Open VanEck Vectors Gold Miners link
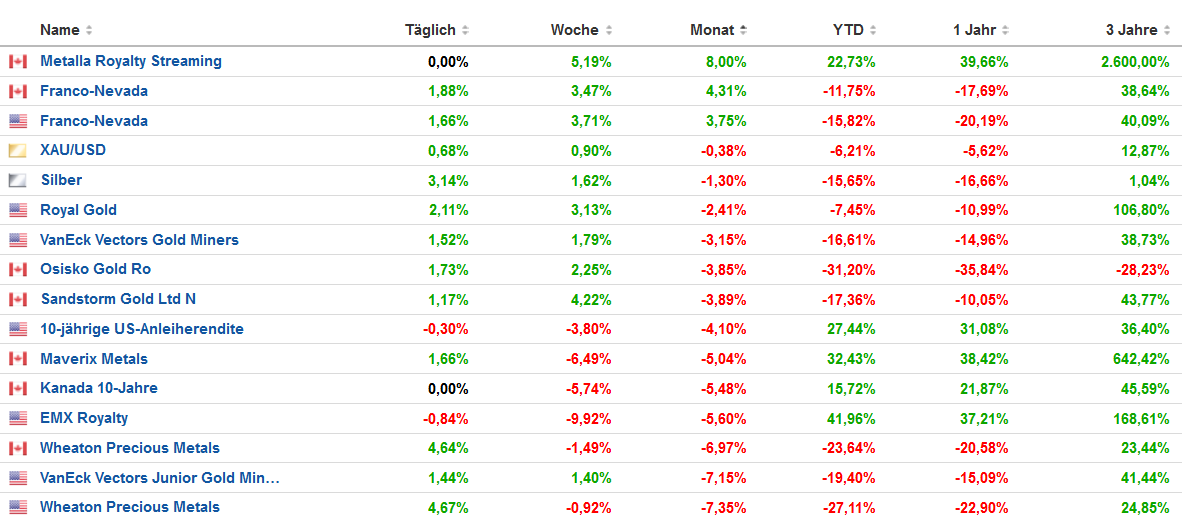This screenshot has height=525, width=1182. [x=139, y=240]
